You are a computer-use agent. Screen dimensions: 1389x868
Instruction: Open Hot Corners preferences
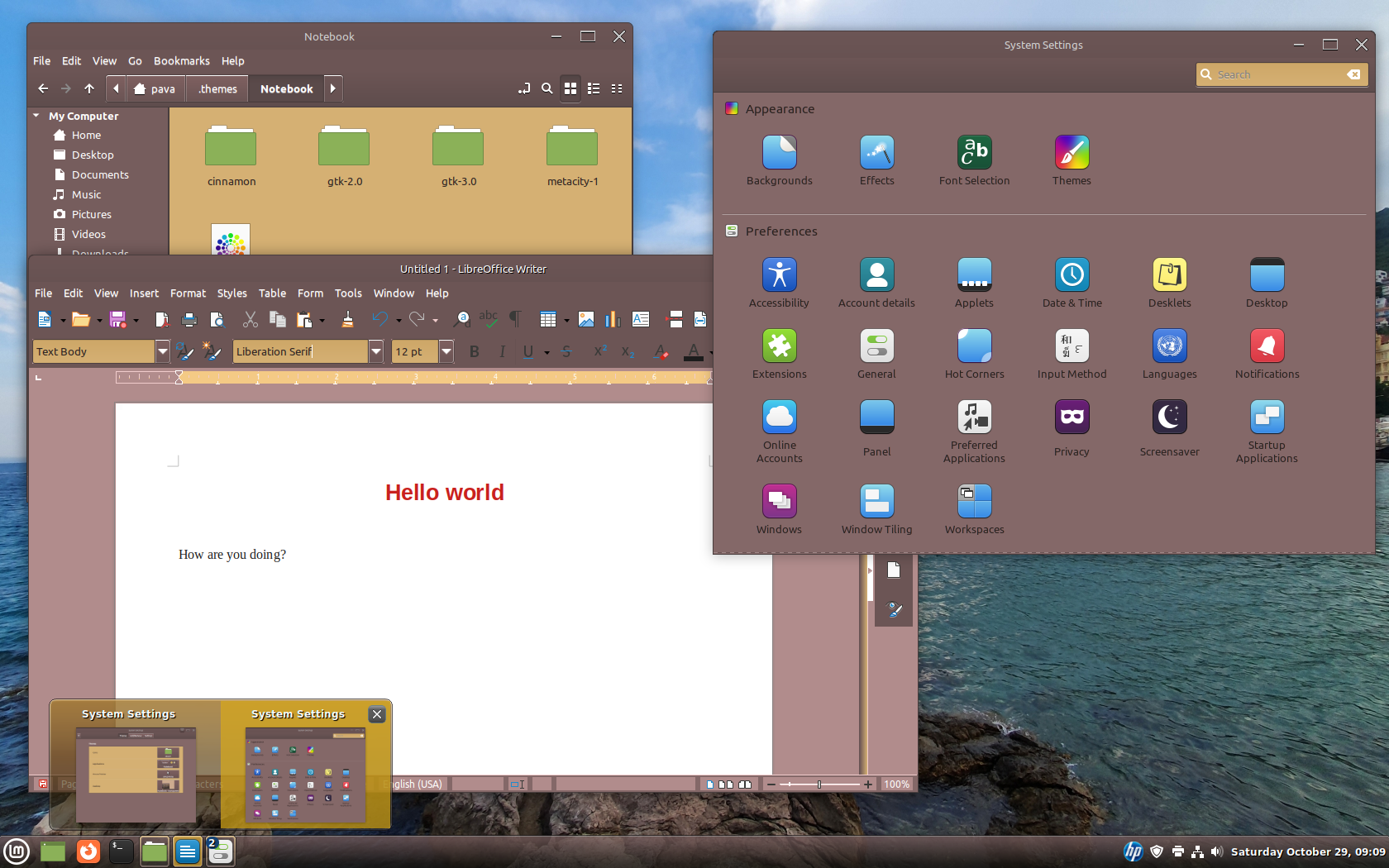point(974,354)
